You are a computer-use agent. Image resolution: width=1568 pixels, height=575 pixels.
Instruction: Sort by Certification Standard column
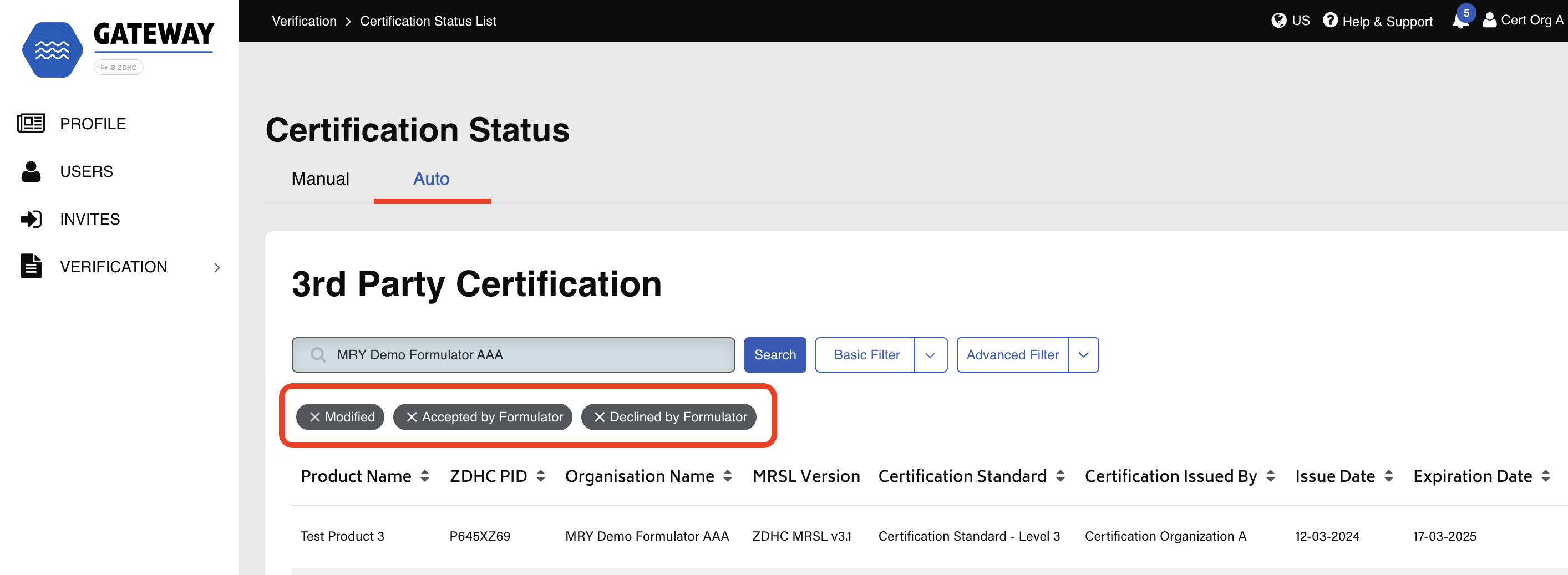tap(1060, 476)
